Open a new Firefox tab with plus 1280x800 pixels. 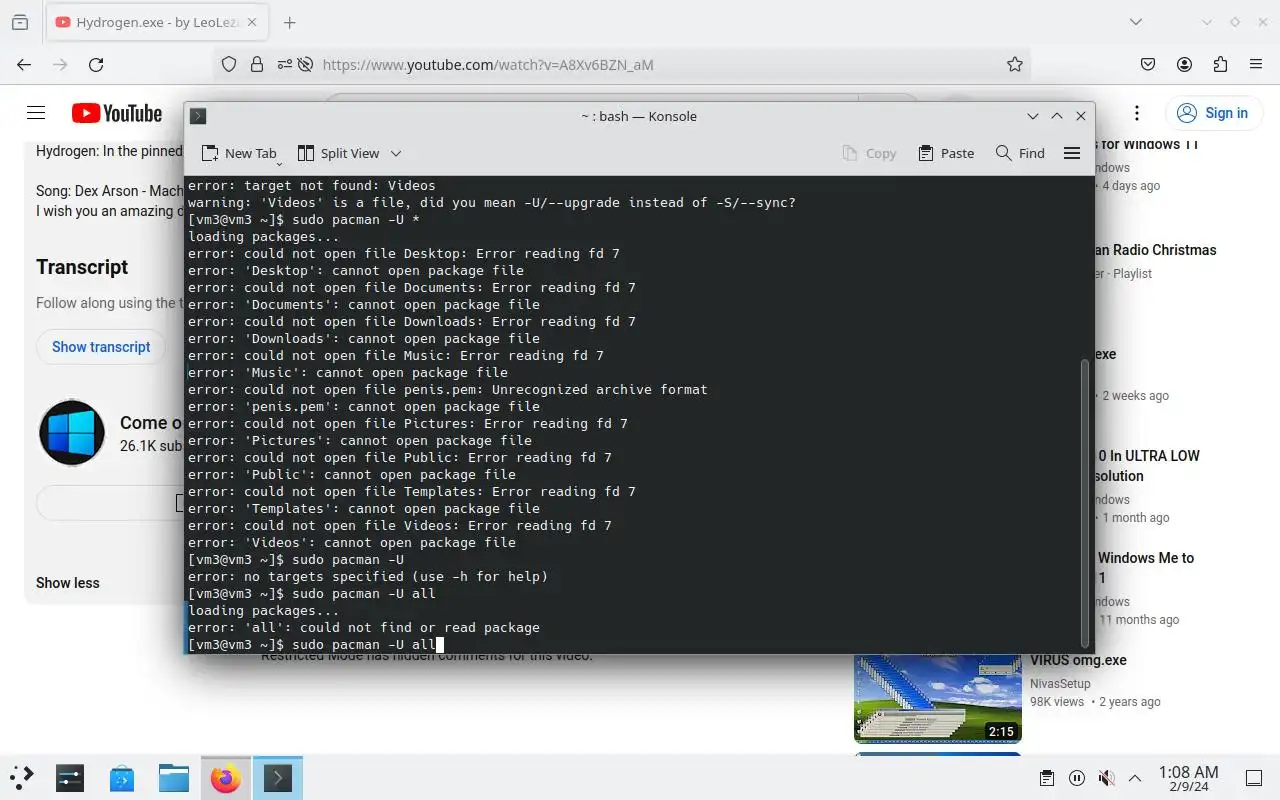[289, 22]
